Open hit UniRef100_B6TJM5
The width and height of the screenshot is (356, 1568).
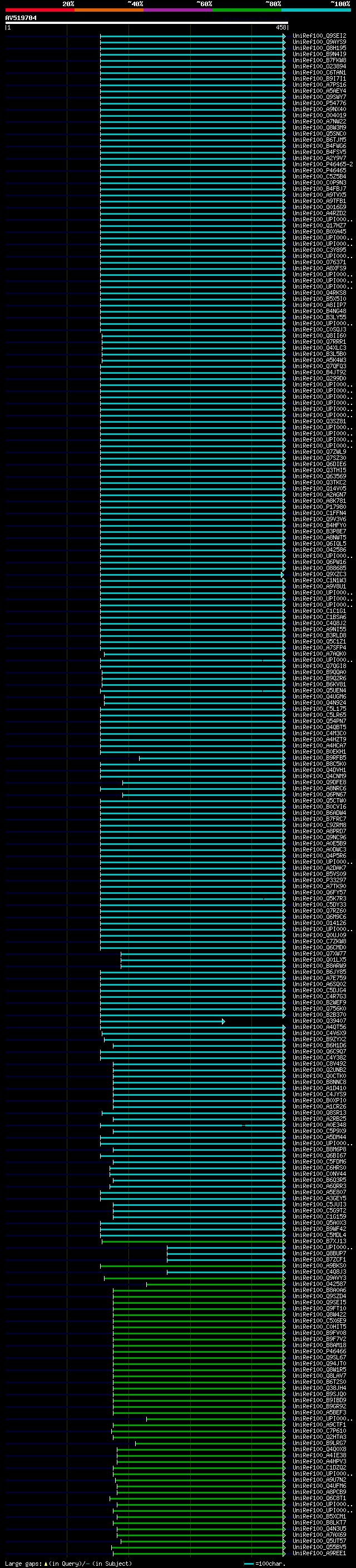319,140
